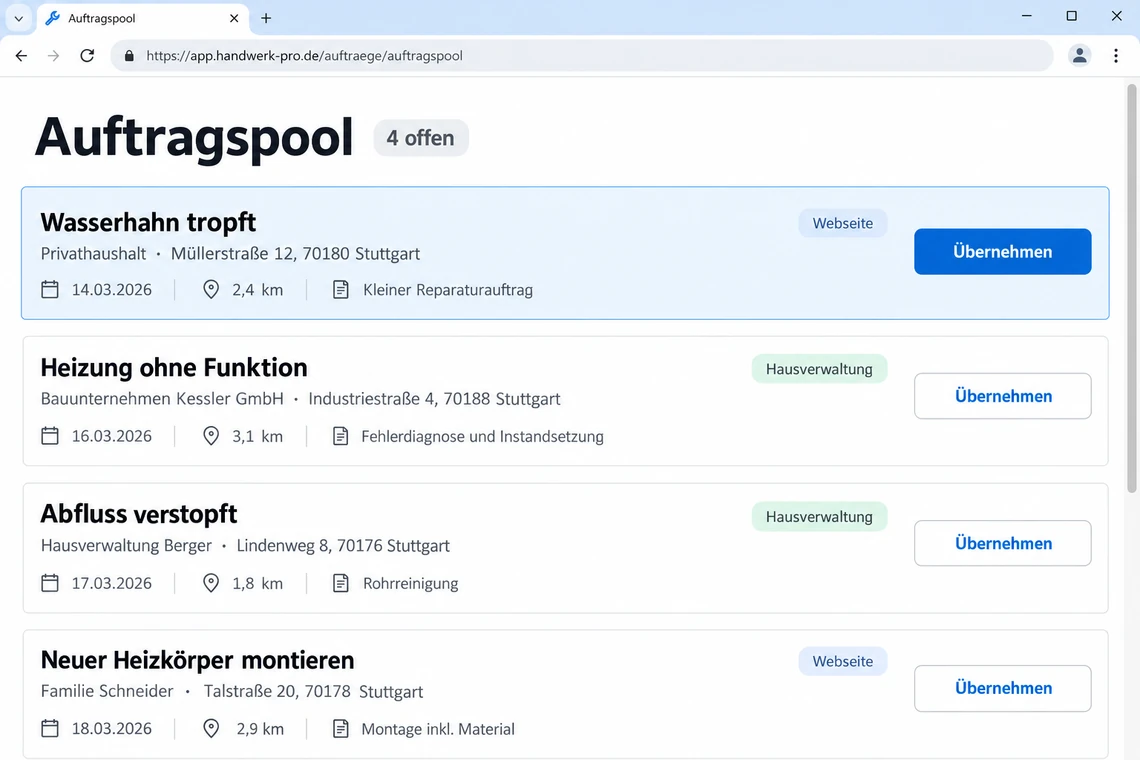
Task: Click the address "Lindenweg 8, 70176 Stuttgart"
Action: coord(343,545)
